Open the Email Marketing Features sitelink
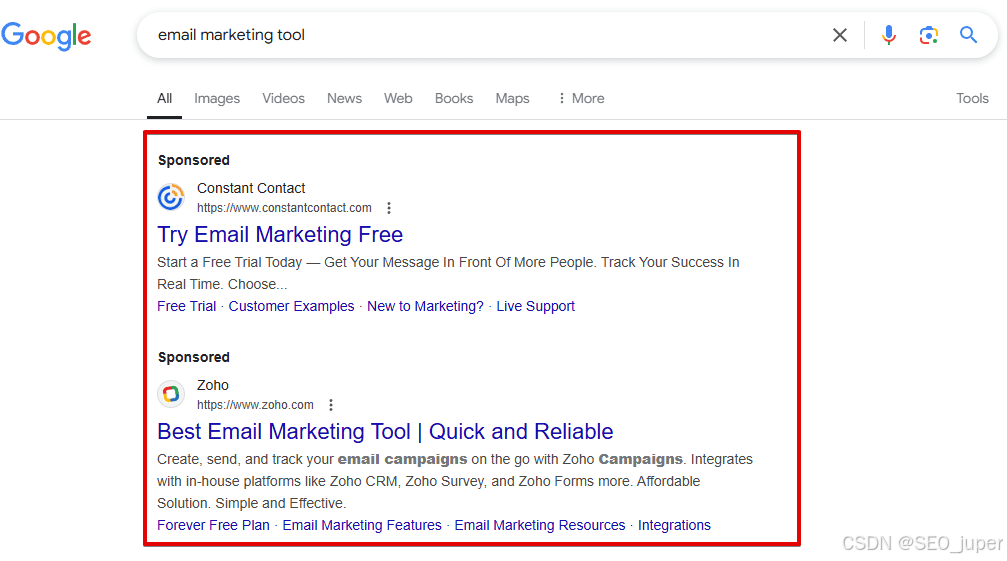Screen dimensions: 1007x561 click(x=362, y=525)
